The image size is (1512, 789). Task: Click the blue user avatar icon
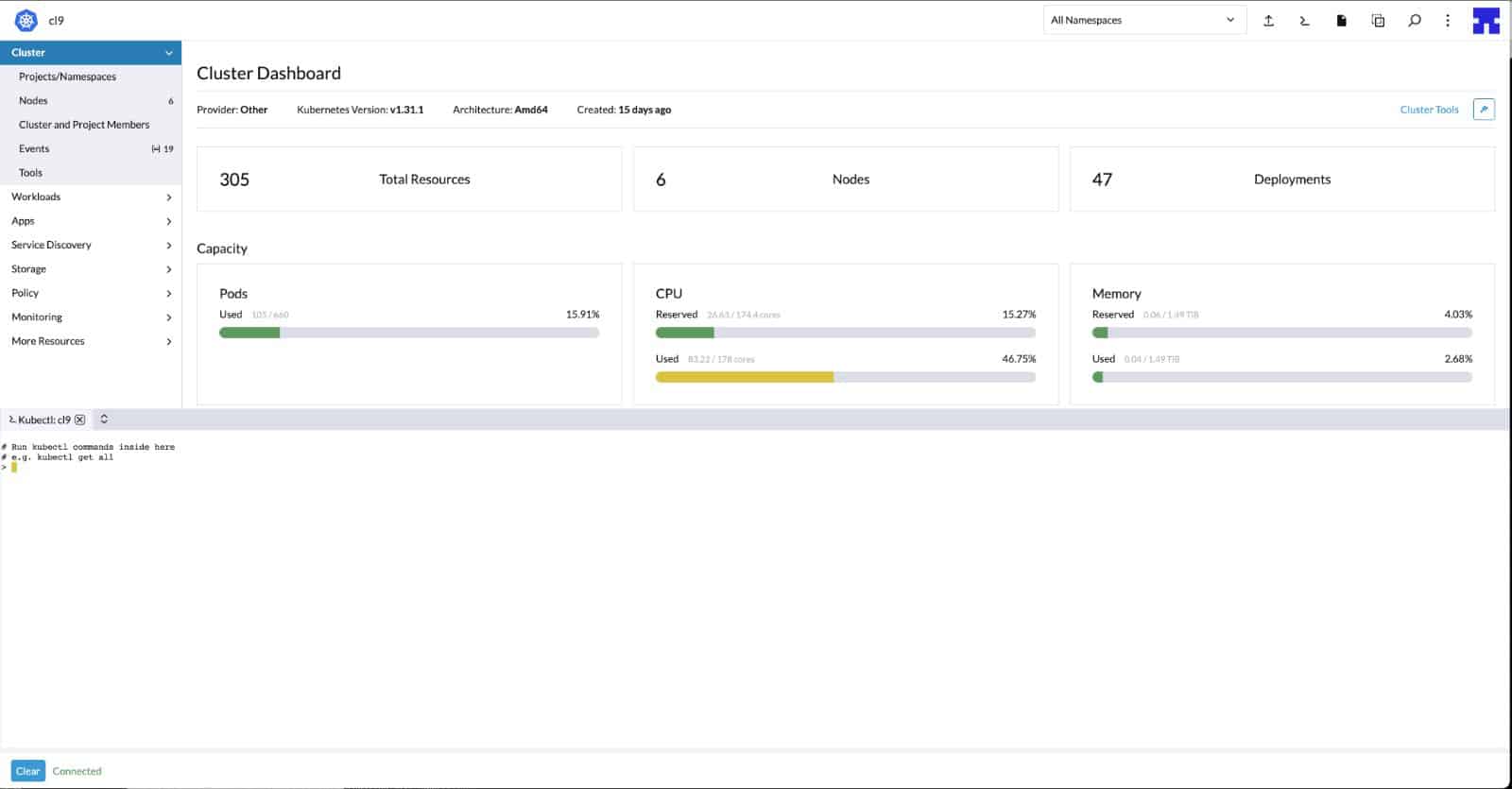1486,20
